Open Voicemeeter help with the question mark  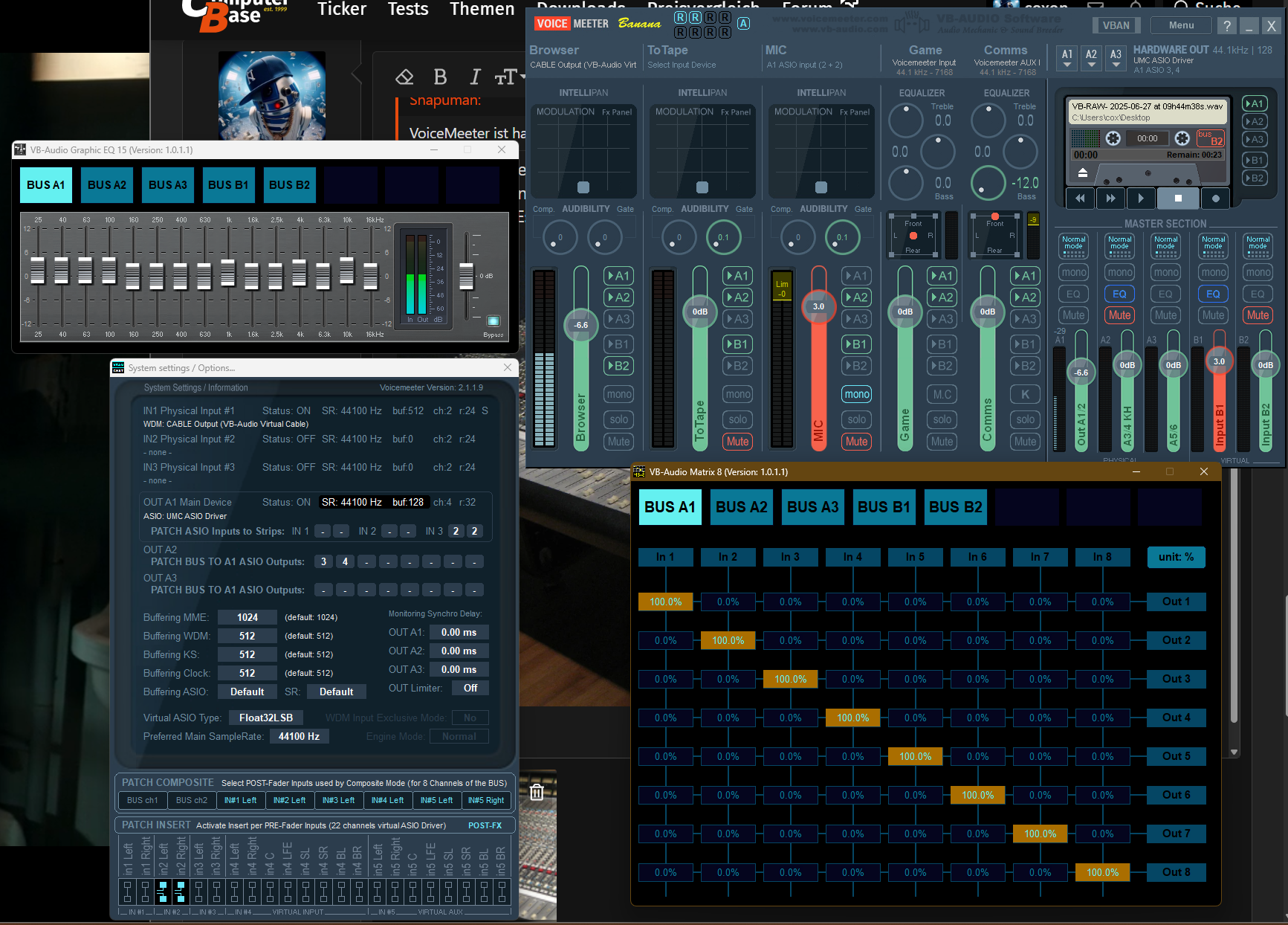[x=1227, y=25]
